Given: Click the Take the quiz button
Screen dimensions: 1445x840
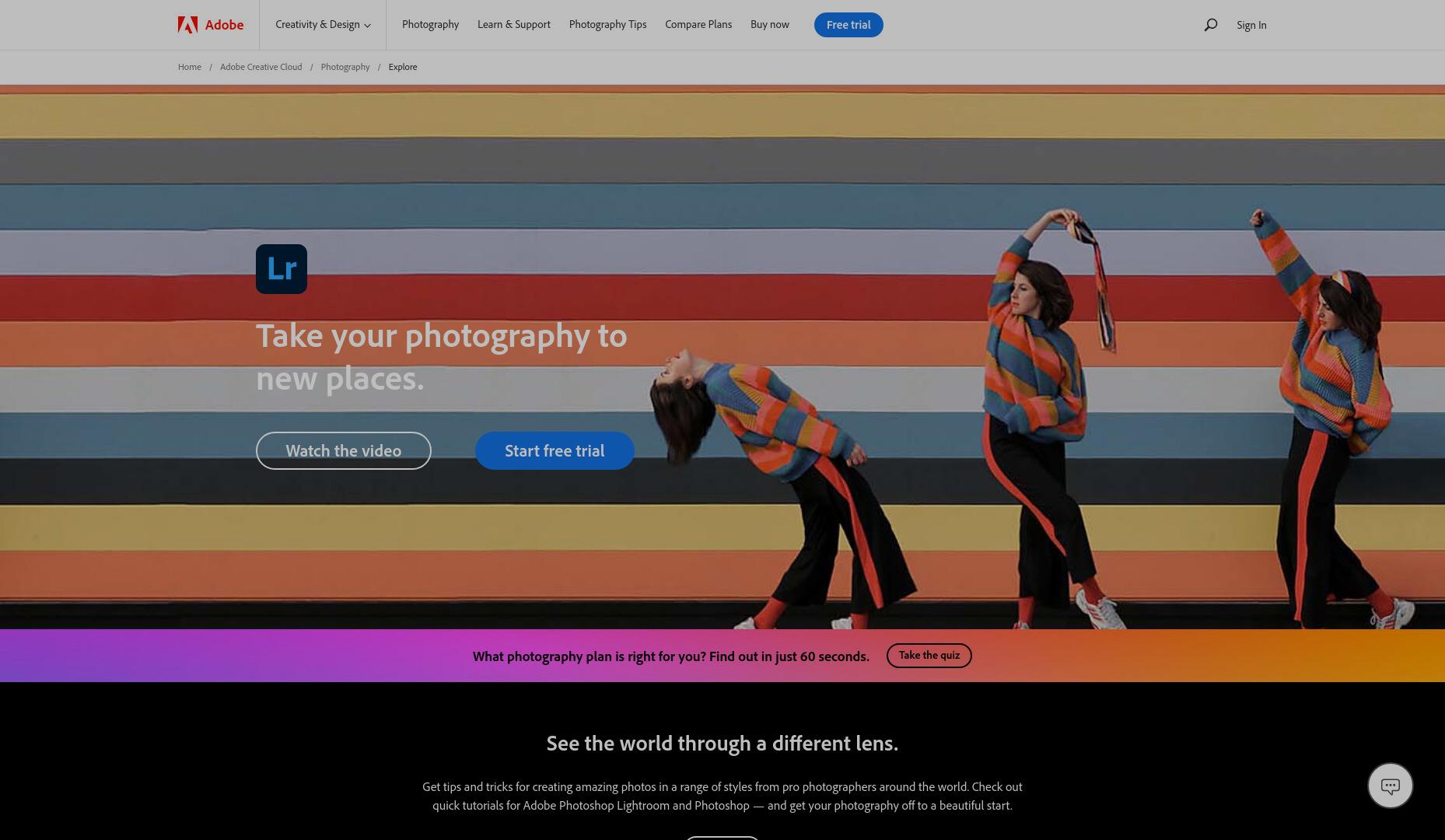Looking at the screenshot, I should [929, 656].
